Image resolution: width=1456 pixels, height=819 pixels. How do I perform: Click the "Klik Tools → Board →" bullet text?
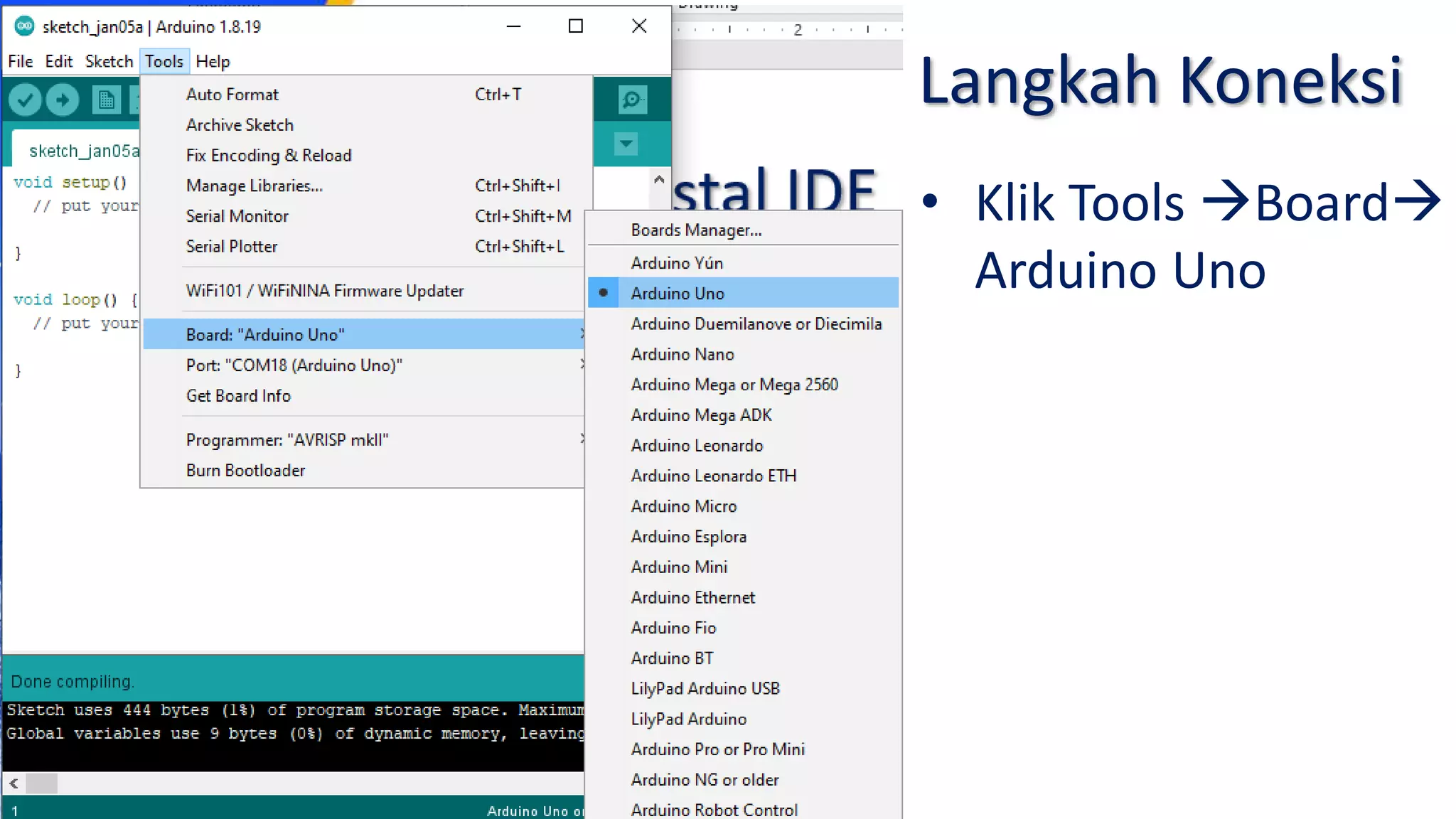[1208, 203]
